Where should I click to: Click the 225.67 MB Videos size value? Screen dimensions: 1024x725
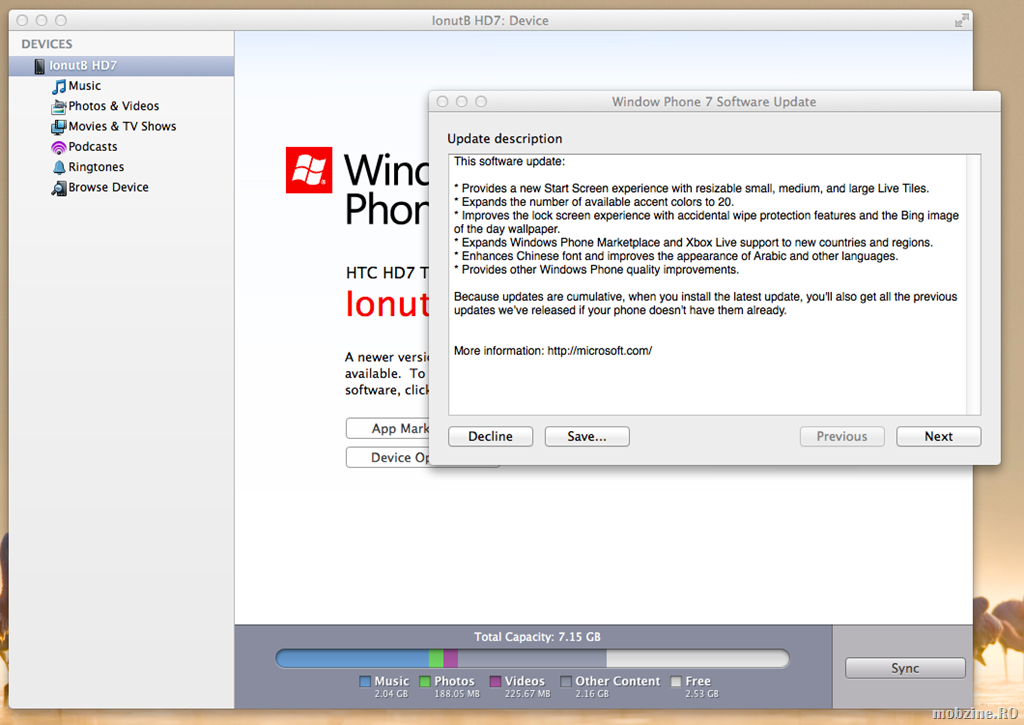click(x=528, y=694)
